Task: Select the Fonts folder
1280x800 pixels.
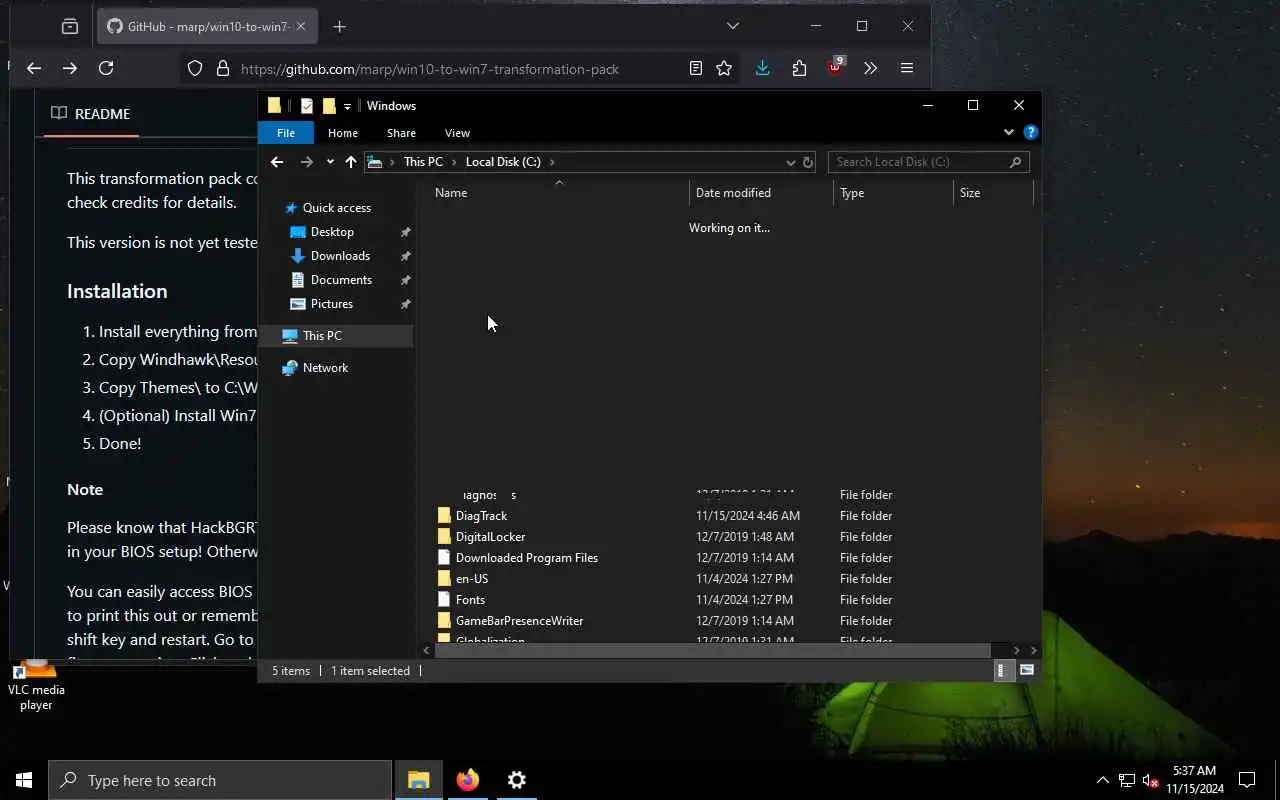Action: 470,600
